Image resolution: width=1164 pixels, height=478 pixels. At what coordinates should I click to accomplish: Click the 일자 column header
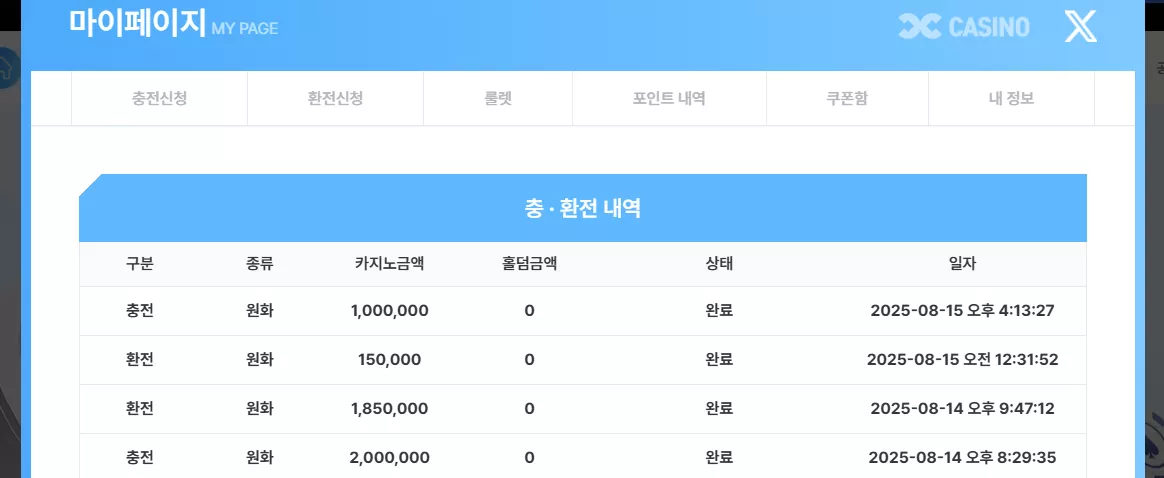(x=962, y=263)
